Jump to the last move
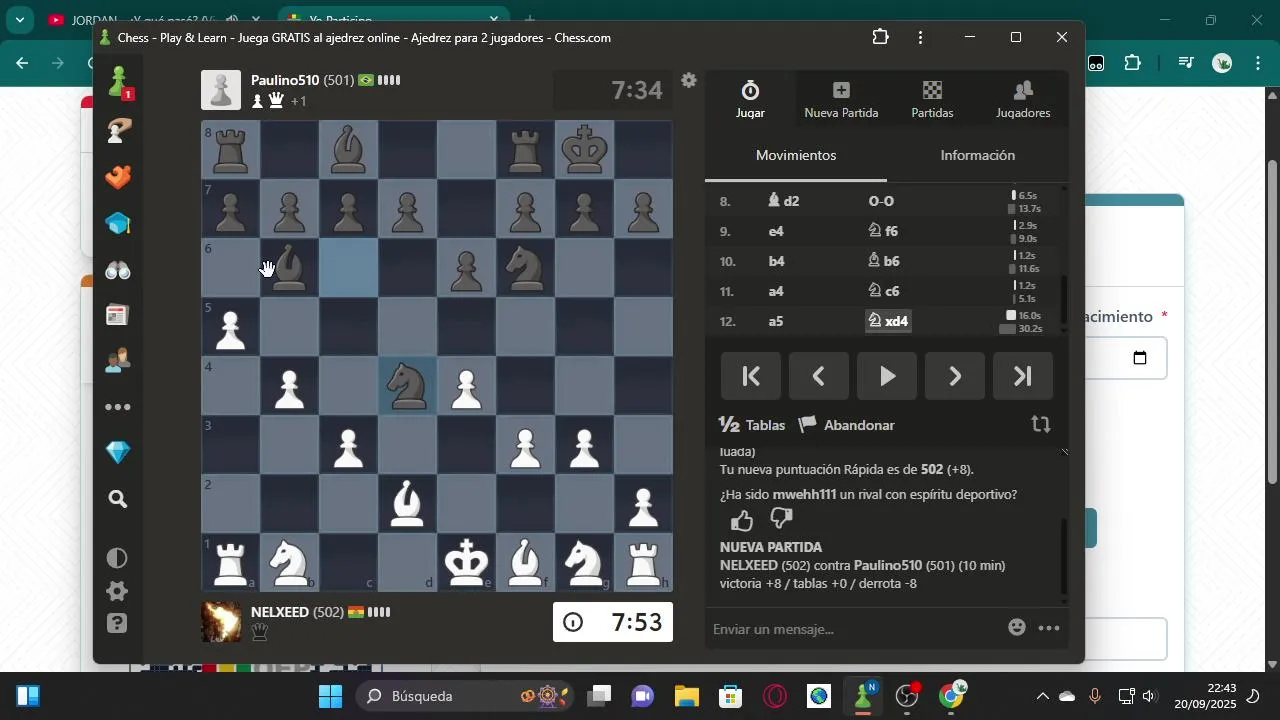The width and height of the screenshot is (1280, 720). pos(1023,376)
